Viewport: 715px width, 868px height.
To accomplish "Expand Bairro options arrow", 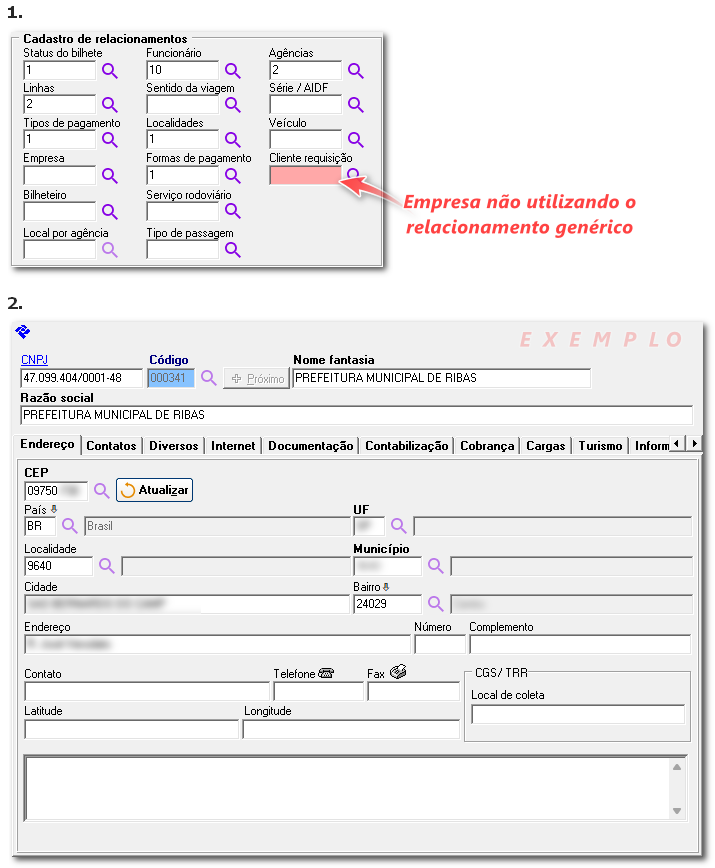I will [x=386, y=586].
